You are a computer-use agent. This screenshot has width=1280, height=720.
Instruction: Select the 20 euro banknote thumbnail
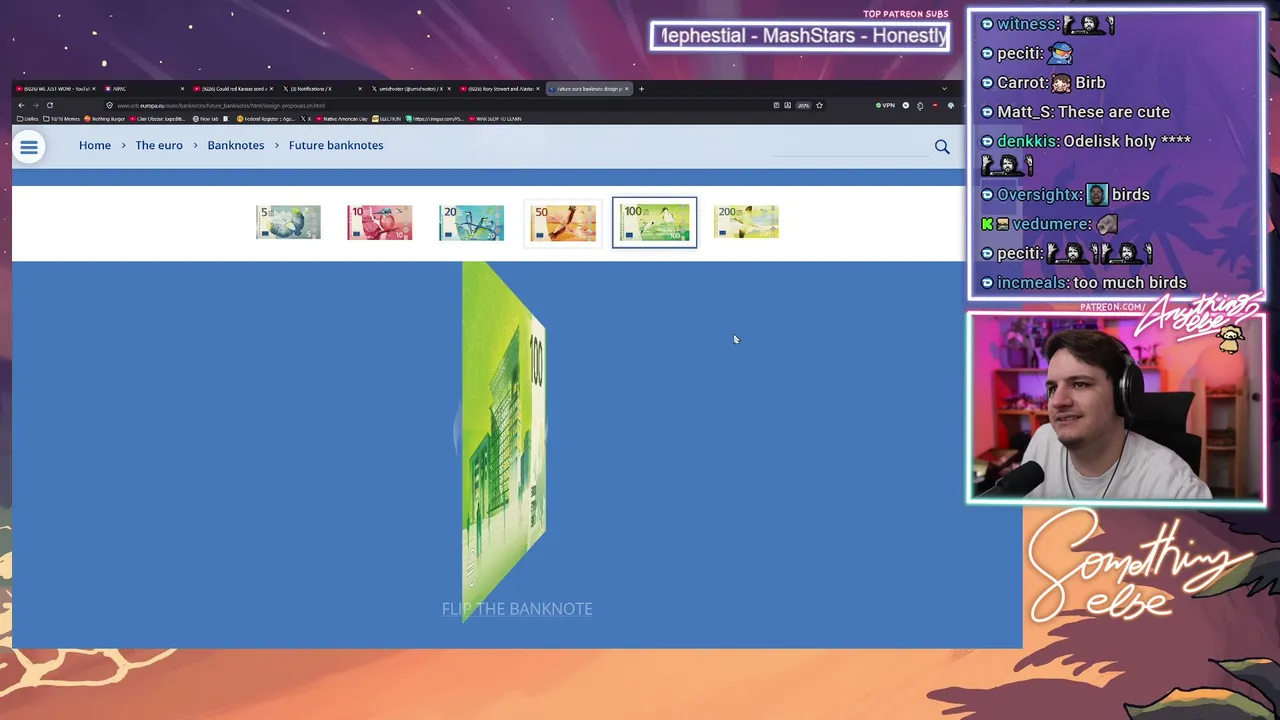pos(471,222)
